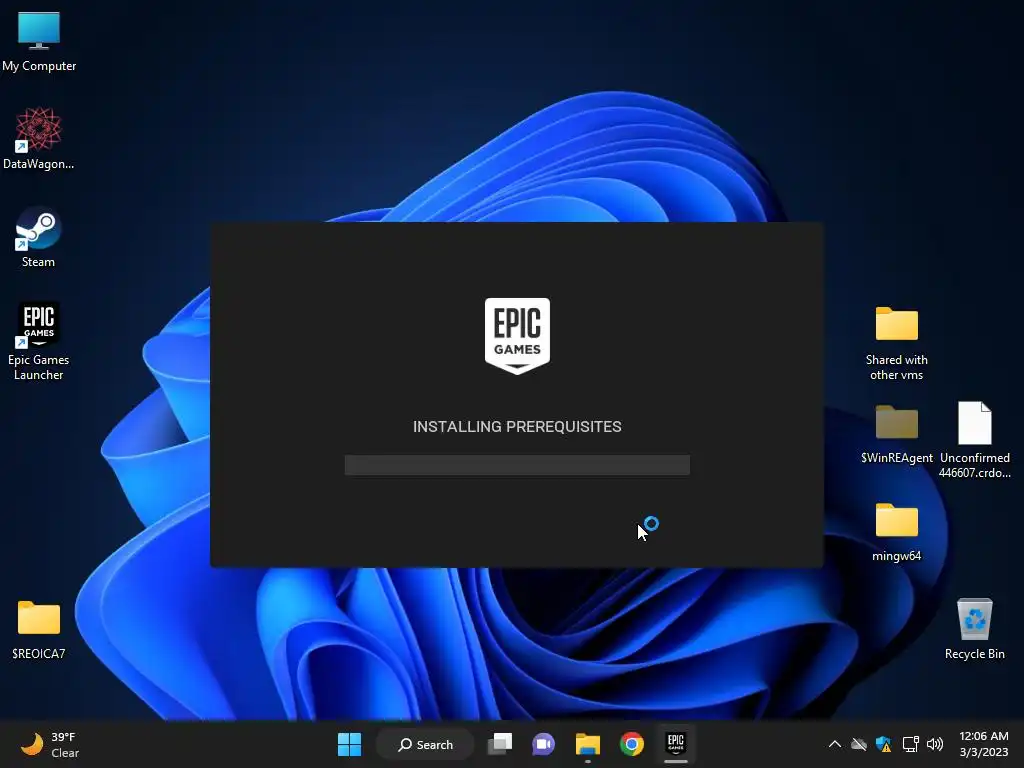Select the DataWagon desktop shortcut
1024x768 pixels.
39,138
